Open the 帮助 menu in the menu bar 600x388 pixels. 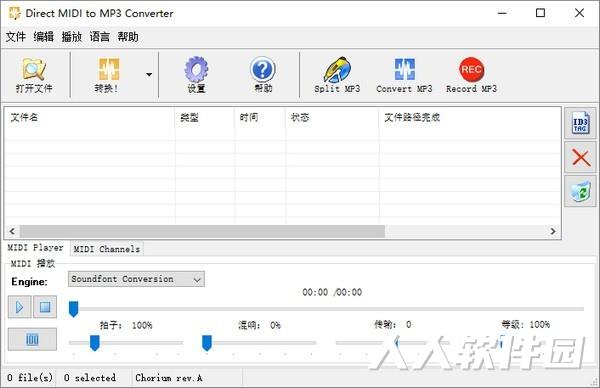128,37
